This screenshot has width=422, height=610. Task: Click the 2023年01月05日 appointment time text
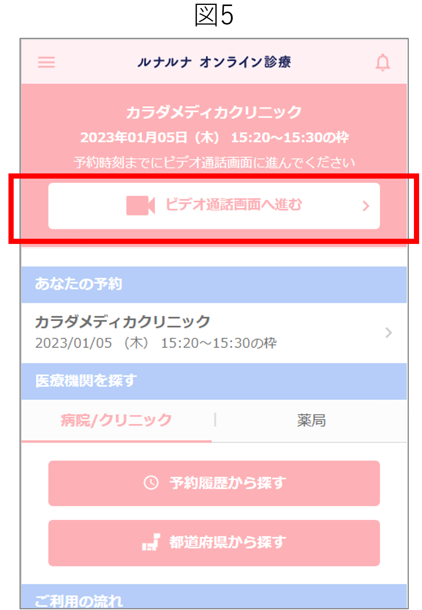(x=214, y=137)
